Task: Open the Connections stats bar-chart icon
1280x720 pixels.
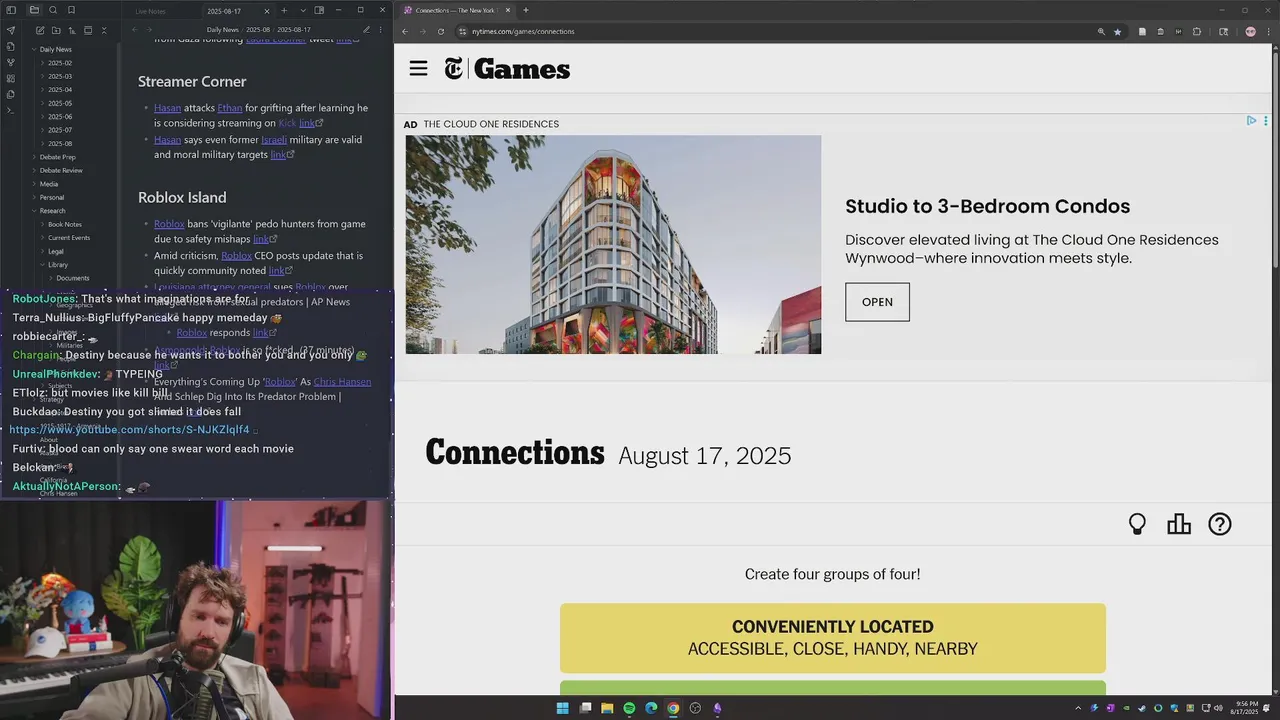Action: point(1179,524)
